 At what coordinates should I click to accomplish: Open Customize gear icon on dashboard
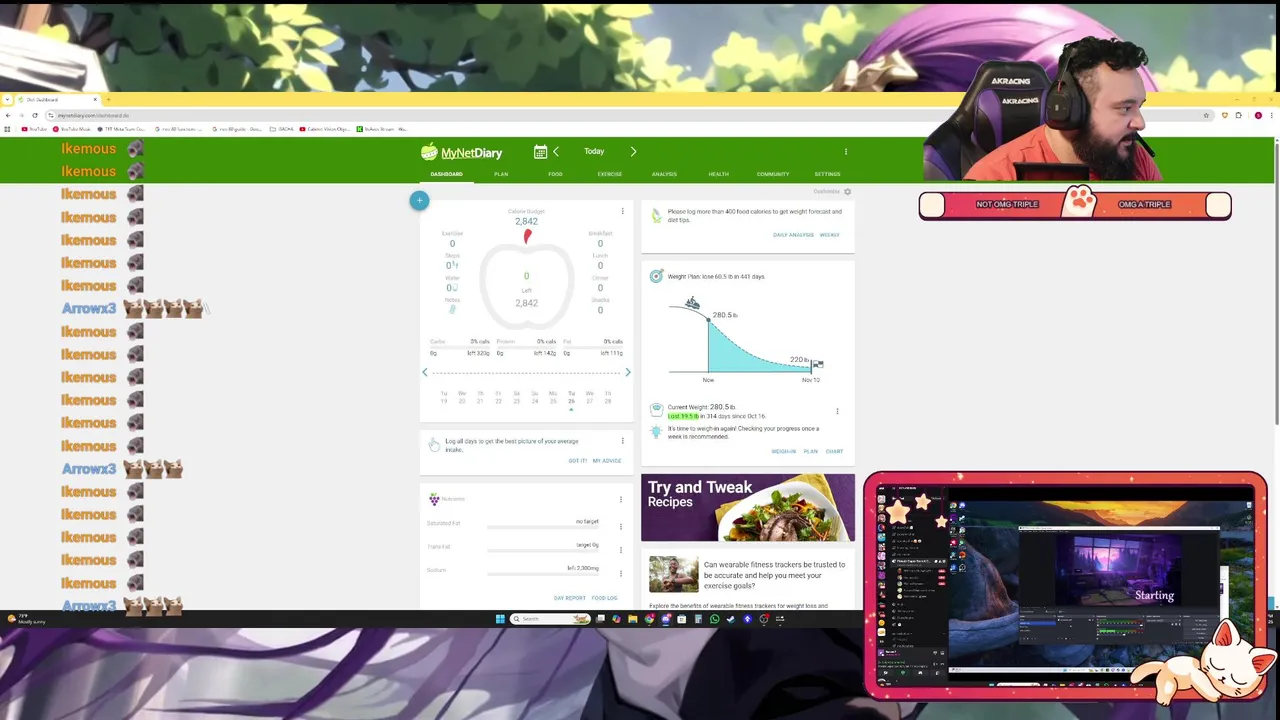click(x=847, y=192)
